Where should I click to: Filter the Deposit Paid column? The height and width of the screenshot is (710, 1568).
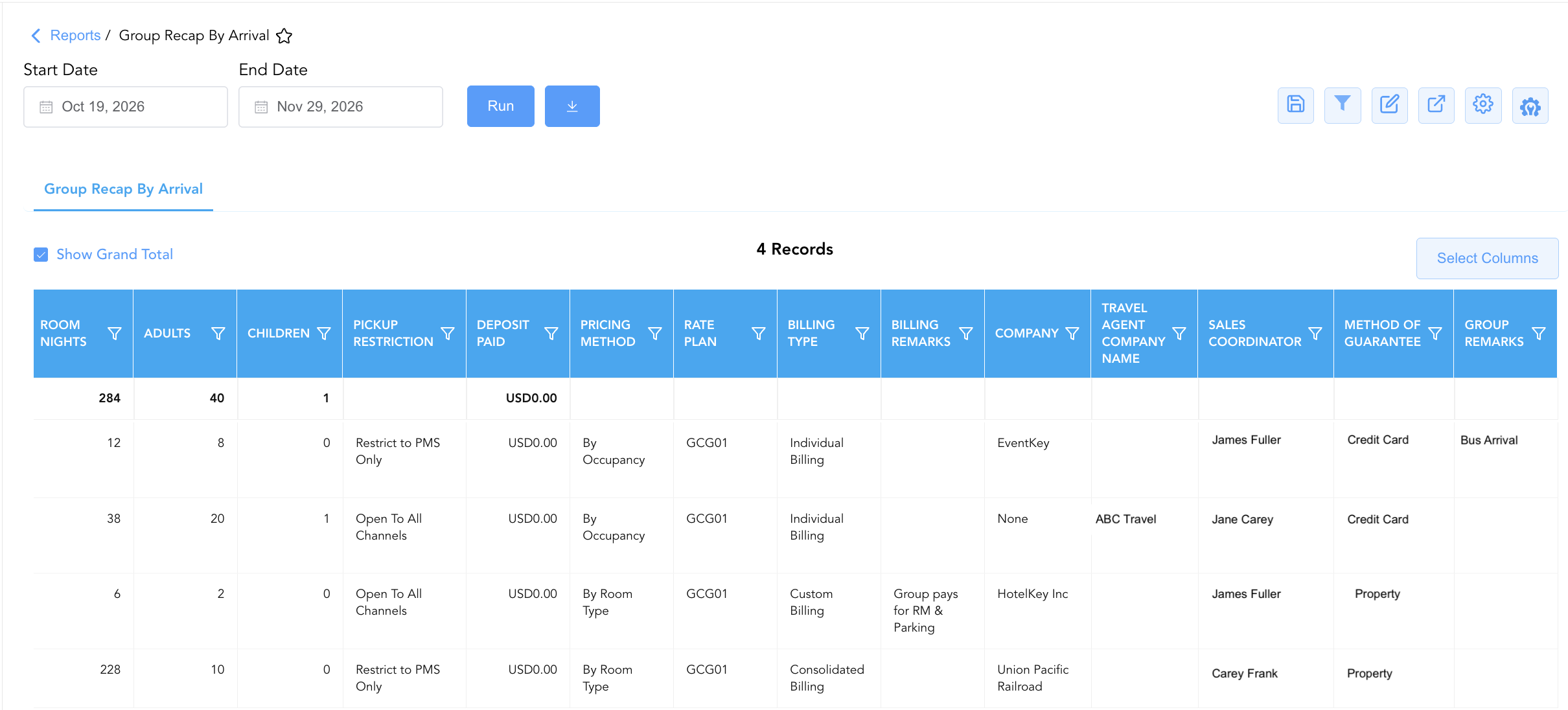(551, 333)
